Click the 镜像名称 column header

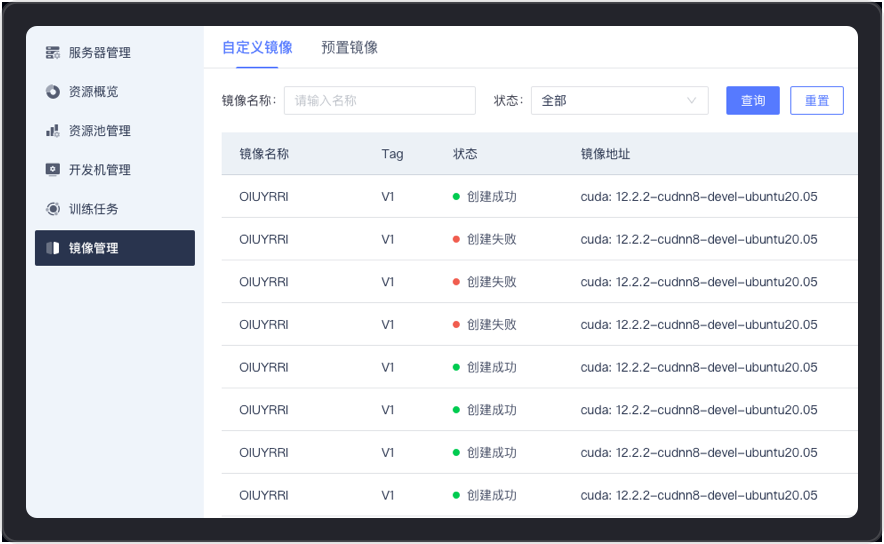click(x=264, y=154)
